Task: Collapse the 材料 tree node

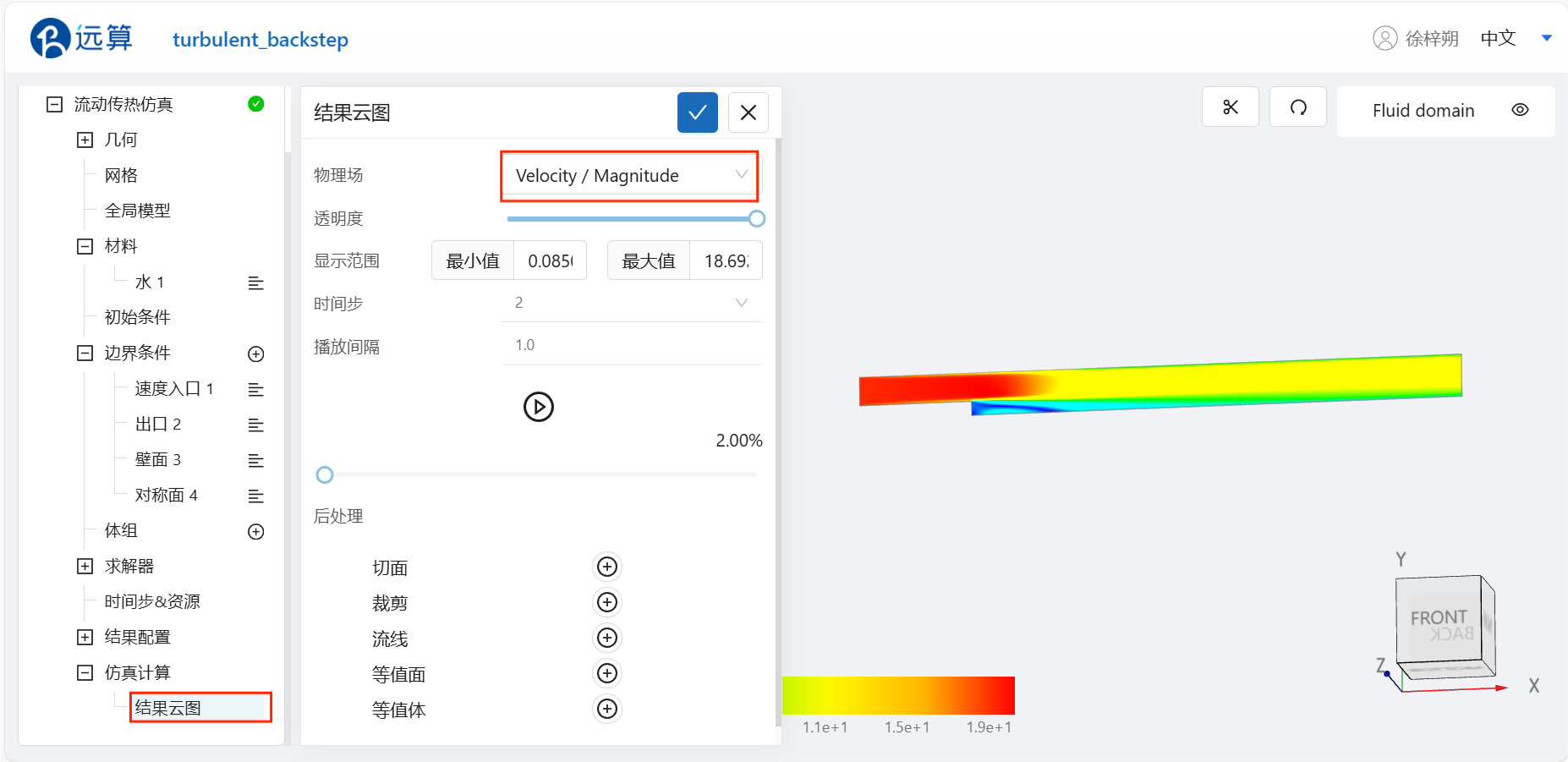Action: 85,246
